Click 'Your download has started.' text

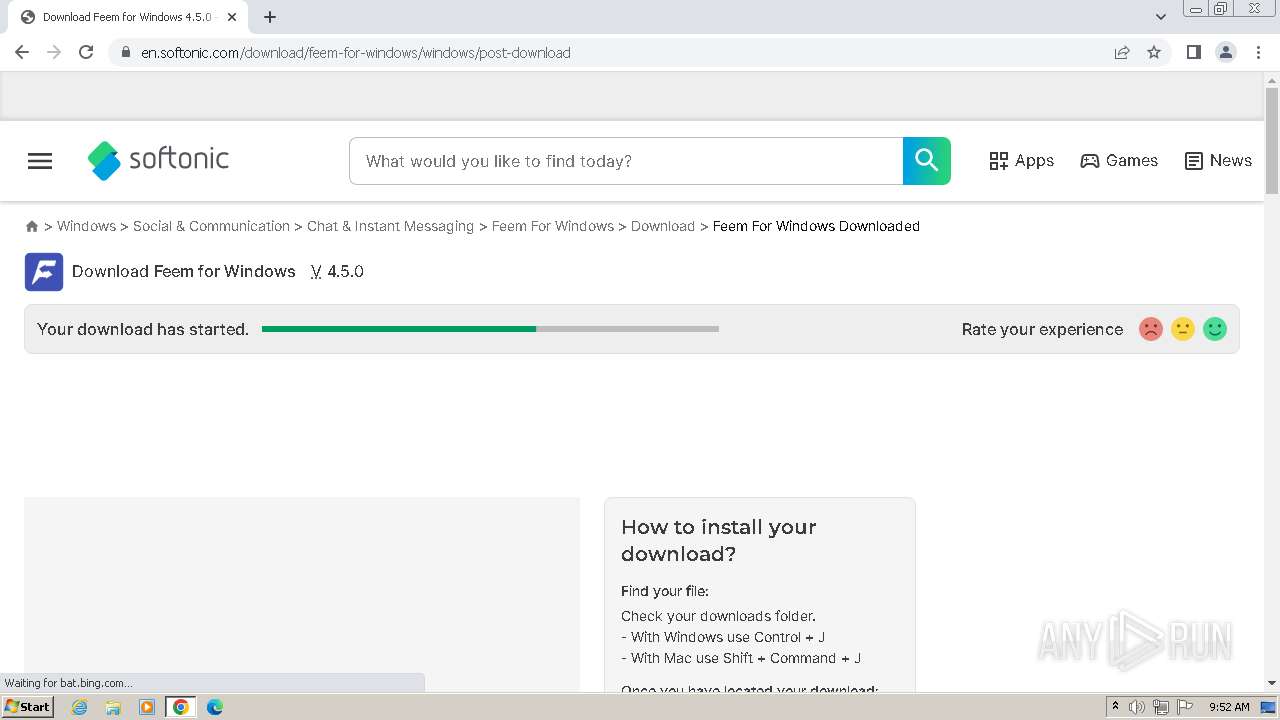[x=143, y=329]
